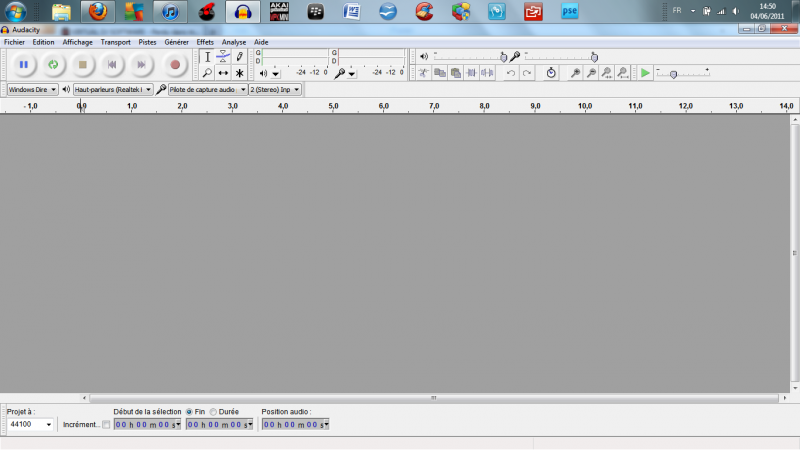The width and height of the screenshot is (800, 450).
Task: Expand the Haut-parleurs output device dropdown
Action: point(113,89)
